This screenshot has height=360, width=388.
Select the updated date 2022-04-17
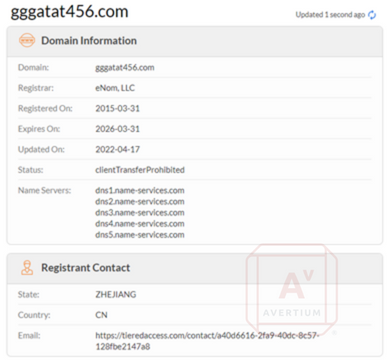(x=117, y=149)
